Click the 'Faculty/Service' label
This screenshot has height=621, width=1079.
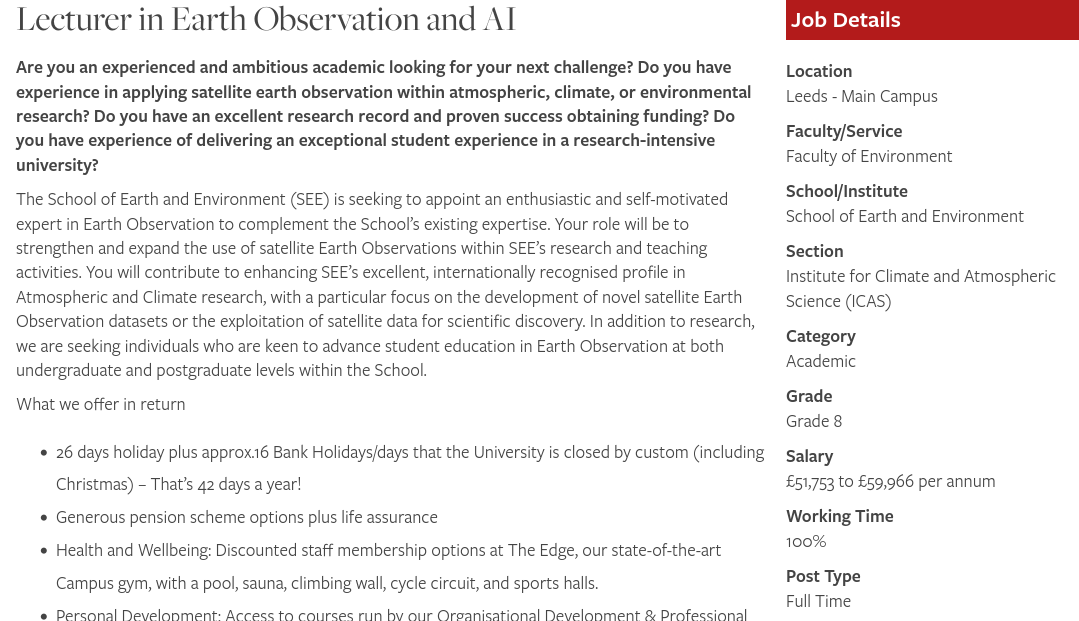[x=844, y=131]
